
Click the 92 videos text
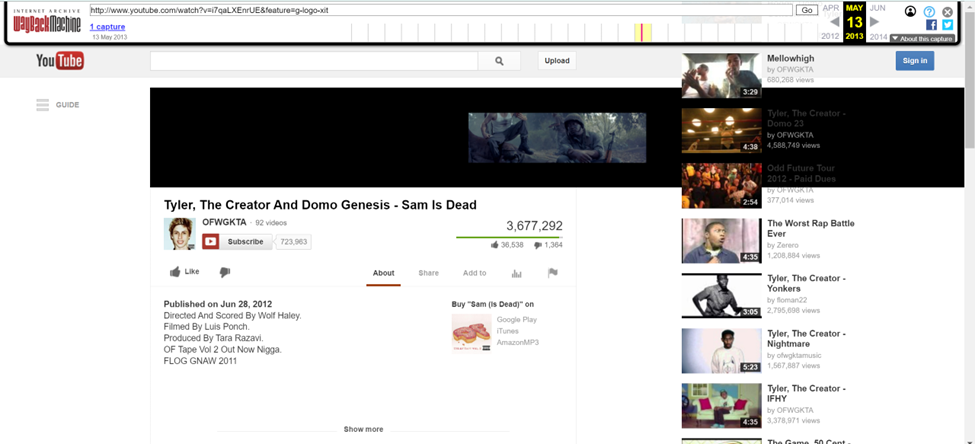pyautogui.click(x=271, y=223)
